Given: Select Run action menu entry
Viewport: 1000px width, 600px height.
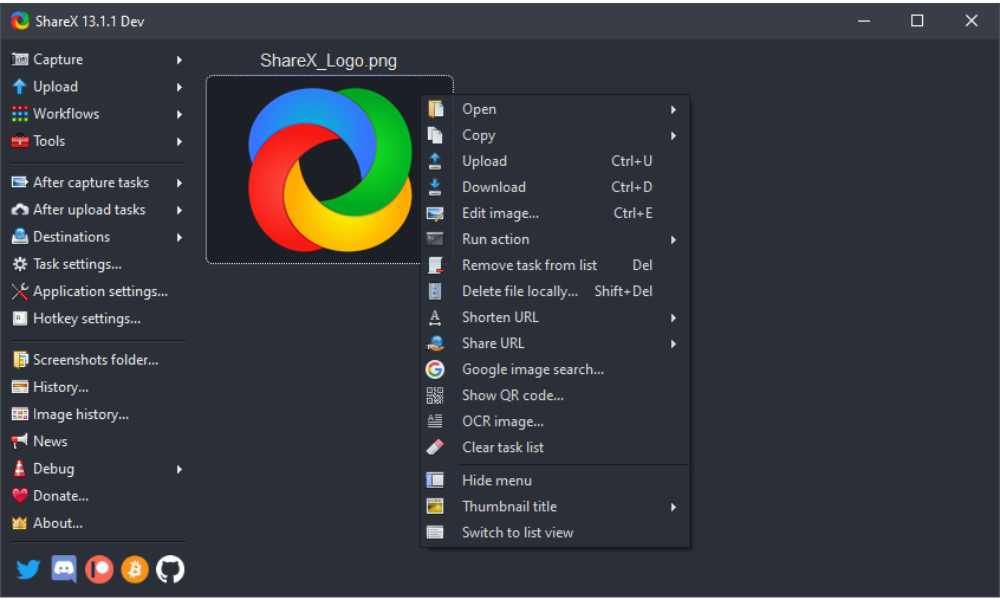Looking at the screenshot, I should click(554, 239).
